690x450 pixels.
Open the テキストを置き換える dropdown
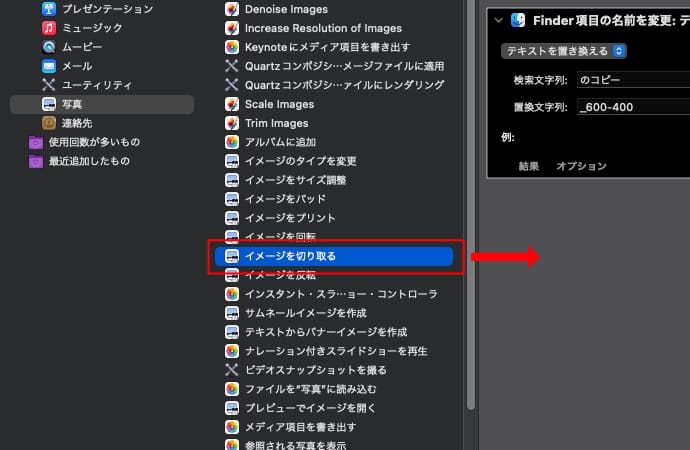[564, 50]
